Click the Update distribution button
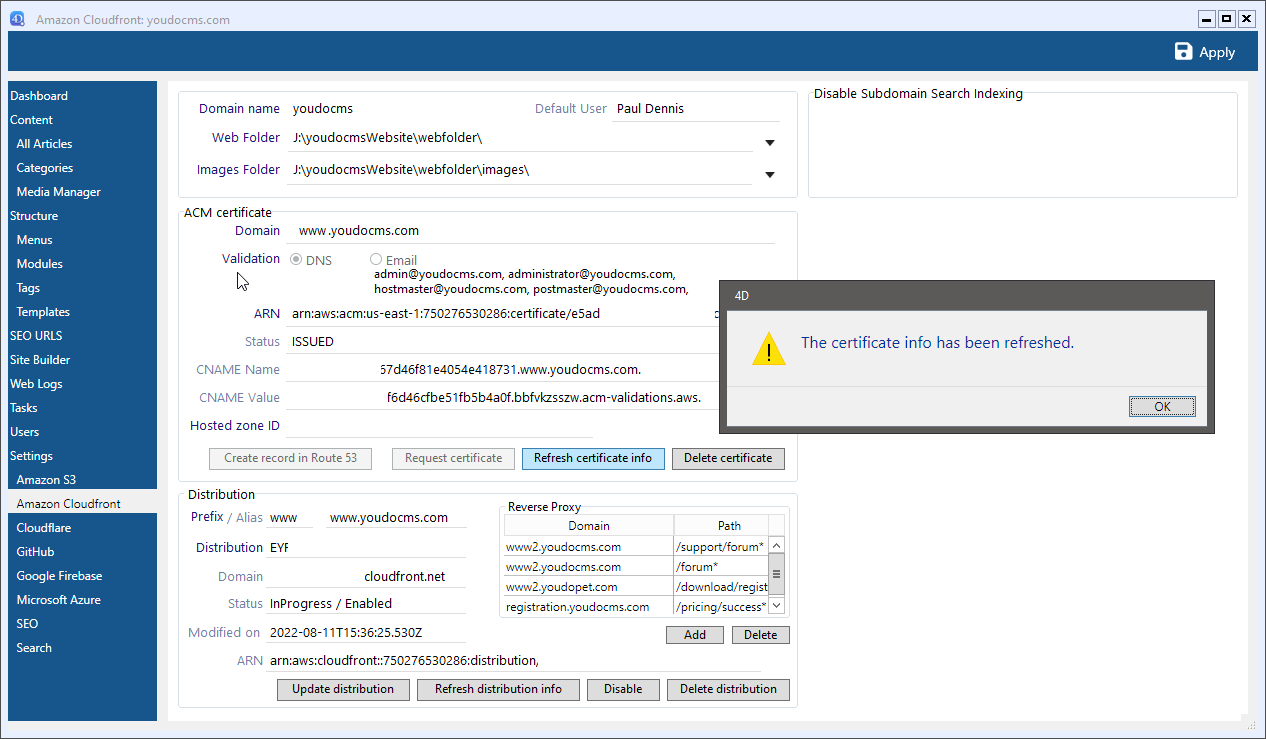Image resolution: width=1266 pixels, height=739 pixels. pos(343,689)
